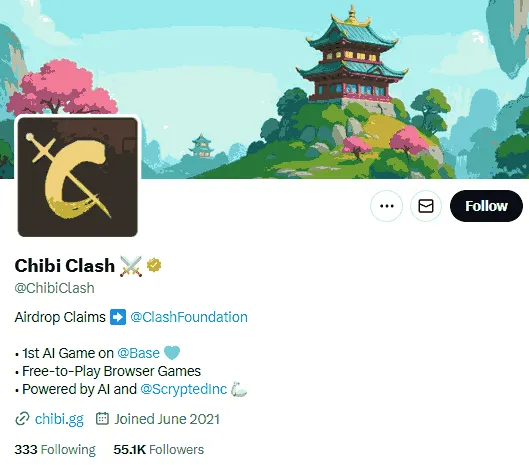Click the gold verified badge
Image resolution: width=529 pixels, height=465 pixels.
pyautogui.click(x=154, y=265)
